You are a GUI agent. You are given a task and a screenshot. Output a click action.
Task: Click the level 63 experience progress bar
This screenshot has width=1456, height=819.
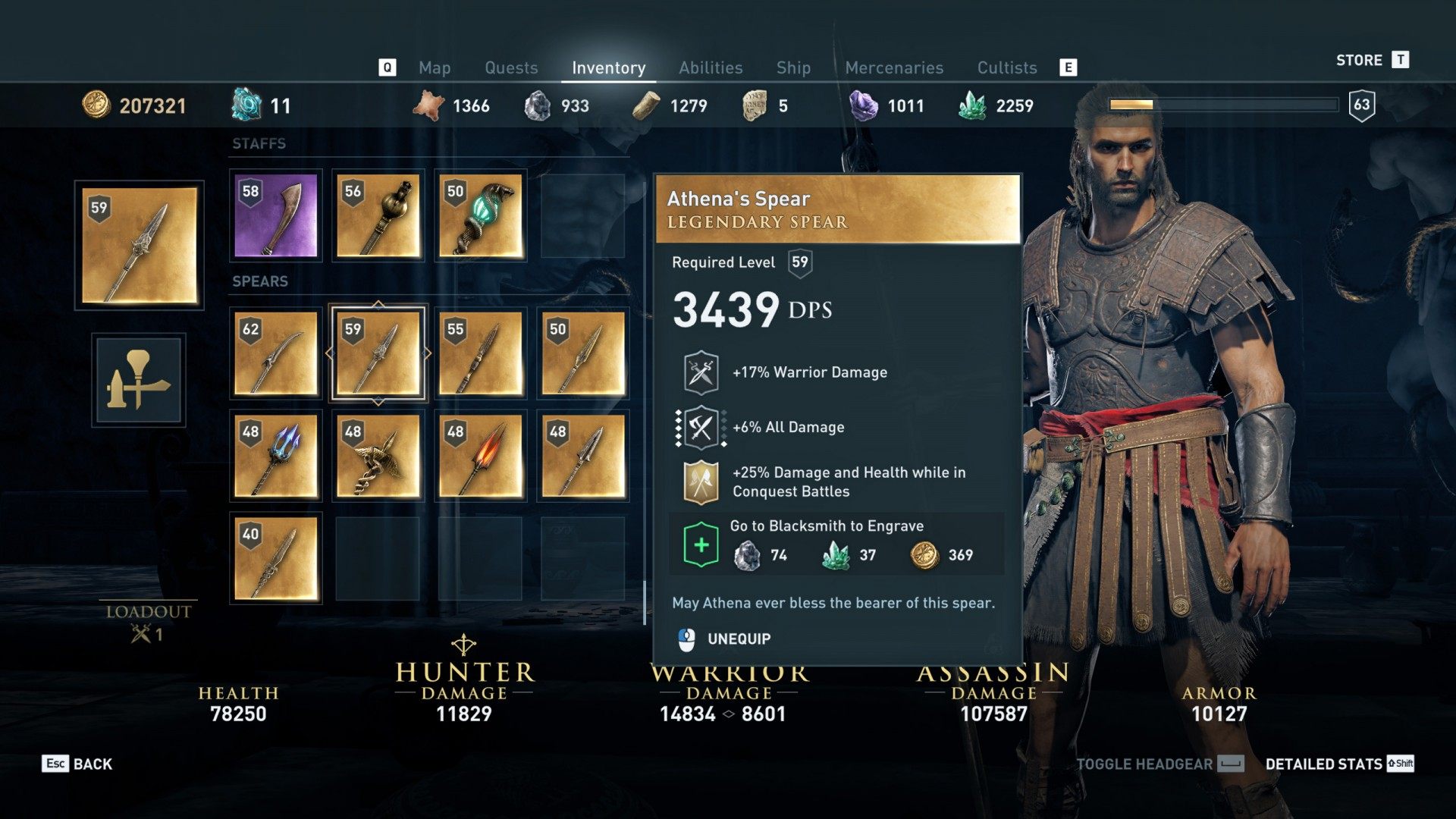pyautogui.click(x=1223, y=105)
